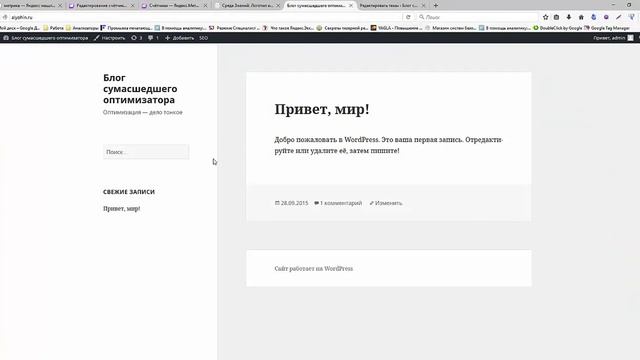The height and width of the screenshot is (360, 640).
Task: Click 'Изменить' to edit the post
Action: click(x=389, y=203)
